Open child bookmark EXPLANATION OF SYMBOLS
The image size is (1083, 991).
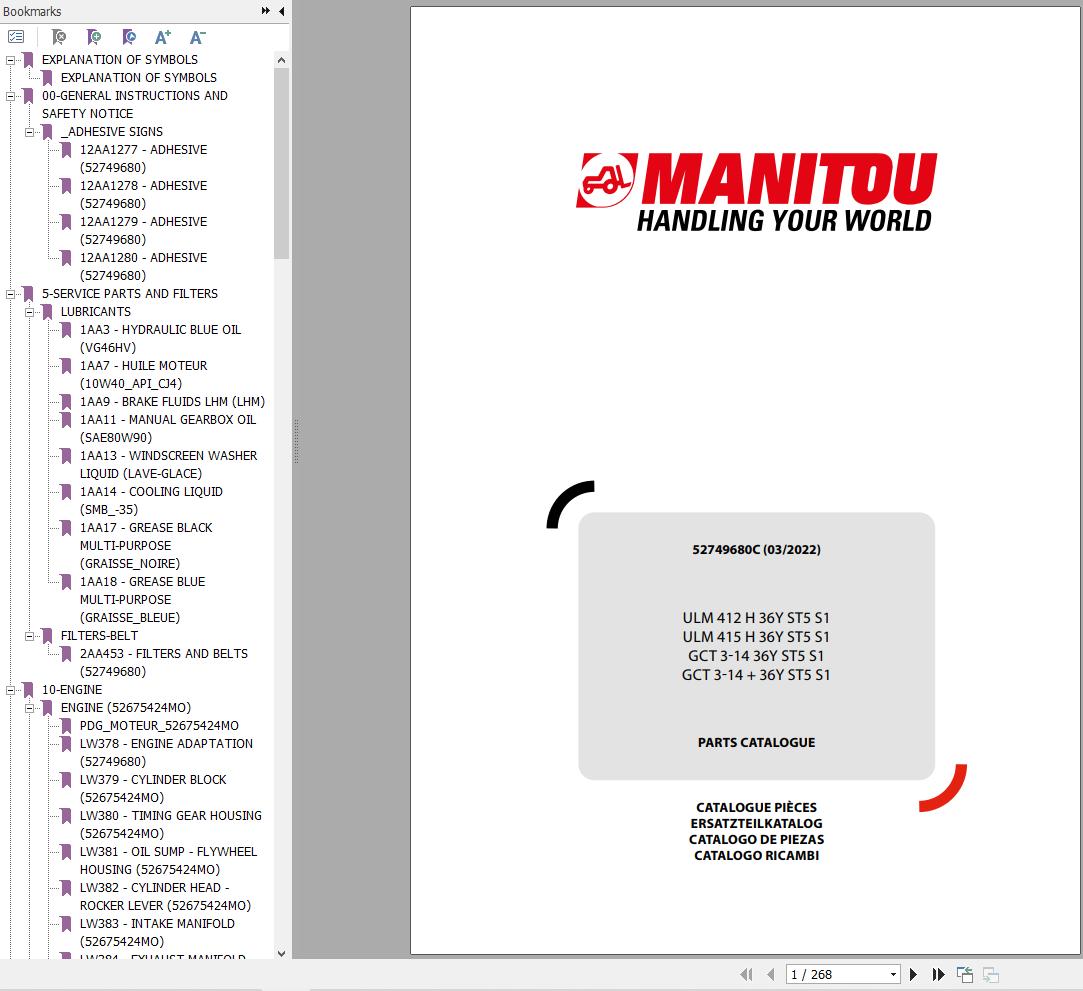(138, 77)
